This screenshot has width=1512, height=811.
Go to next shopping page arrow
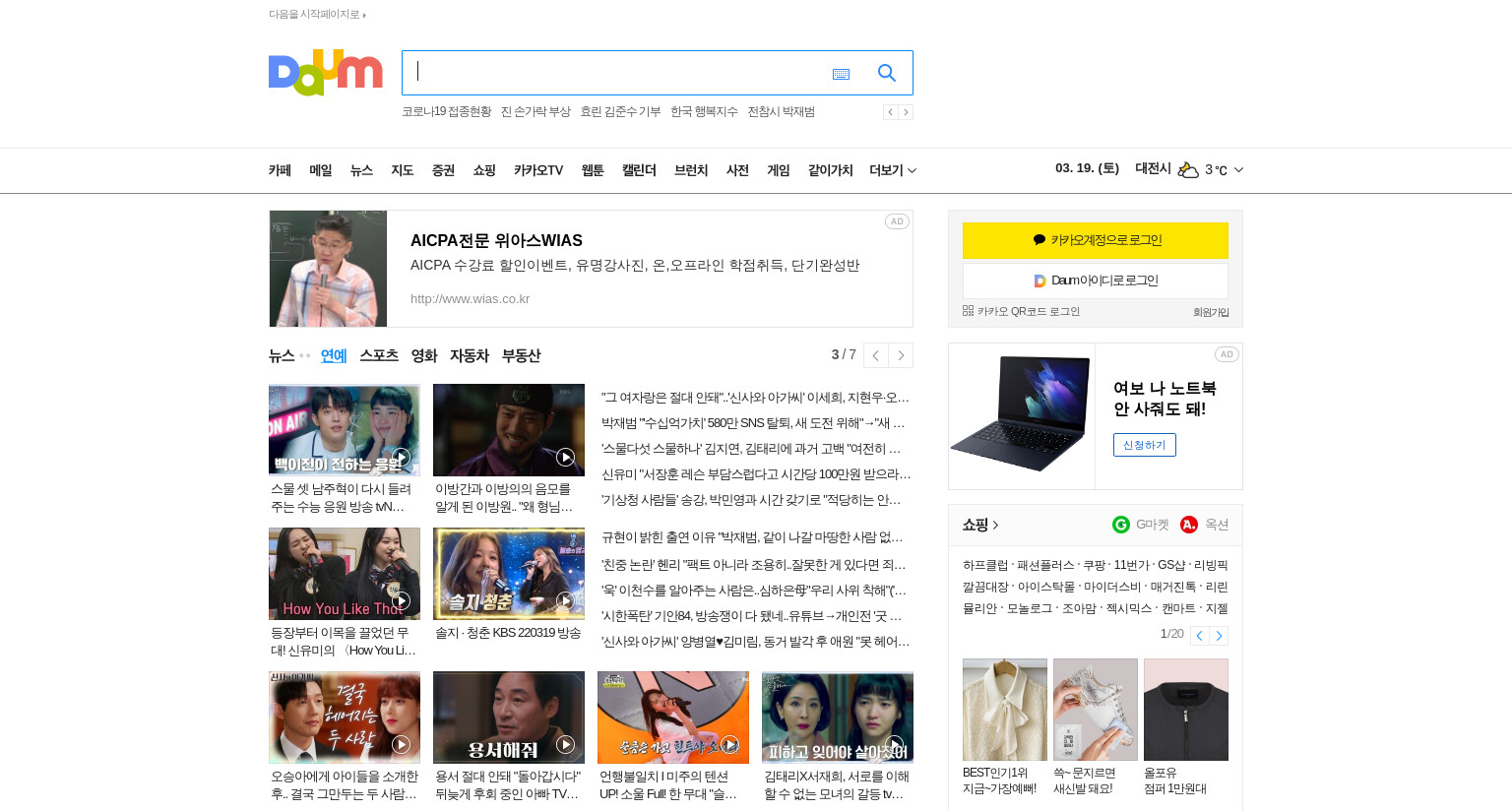point(1219,636)
